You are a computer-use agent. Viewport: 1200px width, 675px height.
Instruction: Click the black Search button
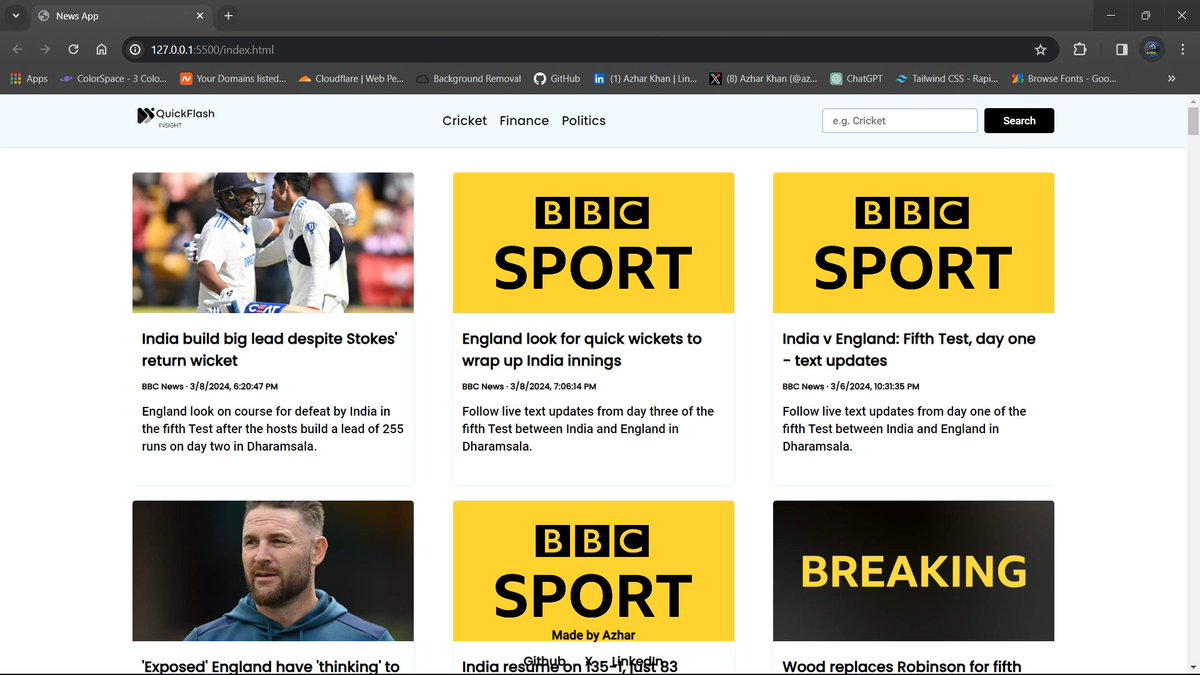tap(1019, 121)
